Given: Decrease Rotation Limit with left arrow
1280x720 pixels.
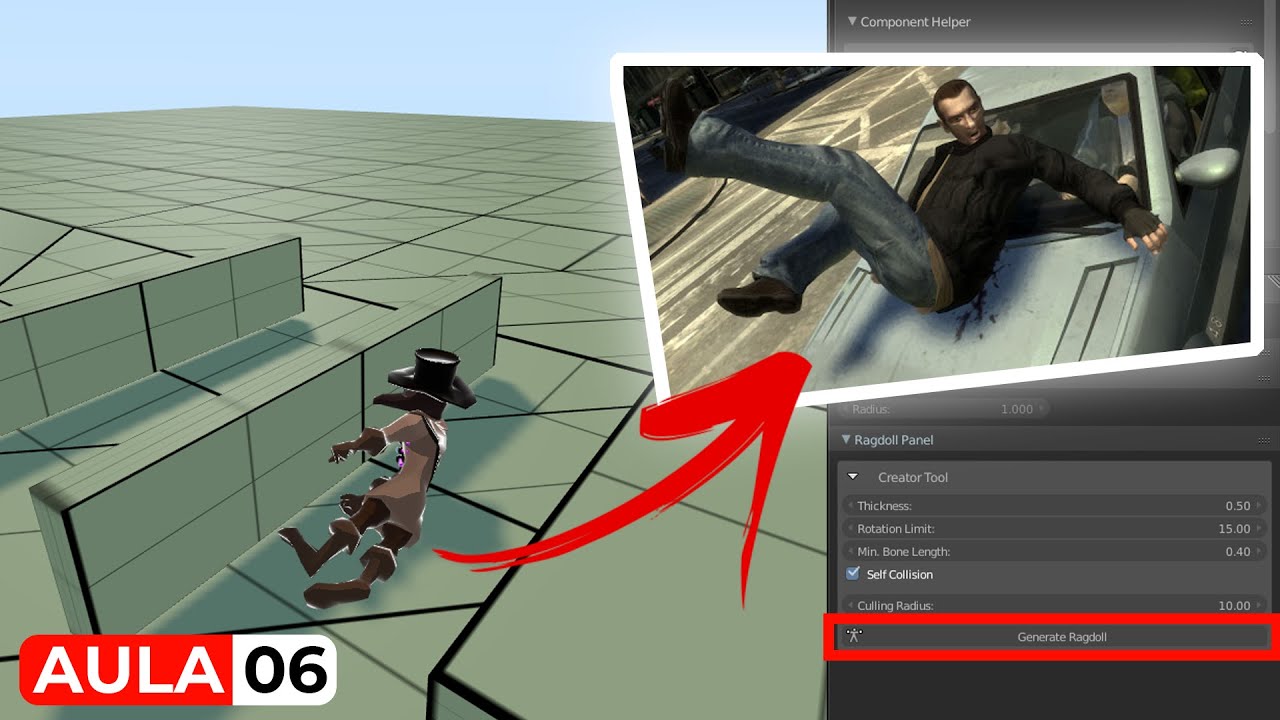Looking at the screenshot, I should point(850,529).
